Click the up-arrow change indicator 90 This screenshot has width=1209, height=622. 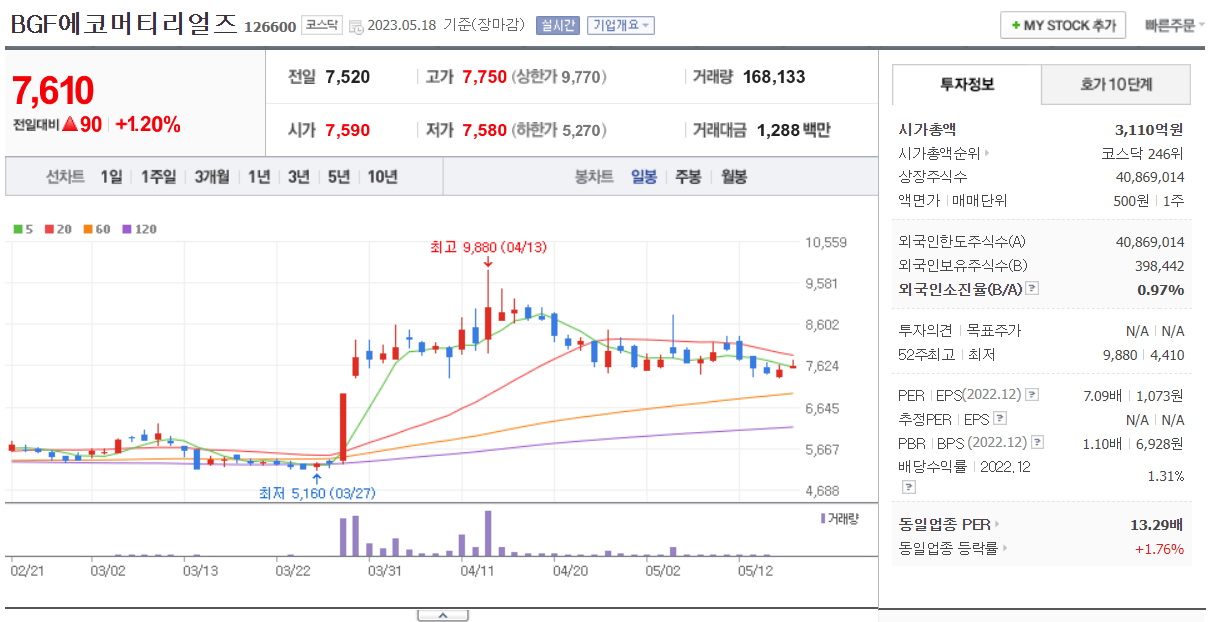82,125
